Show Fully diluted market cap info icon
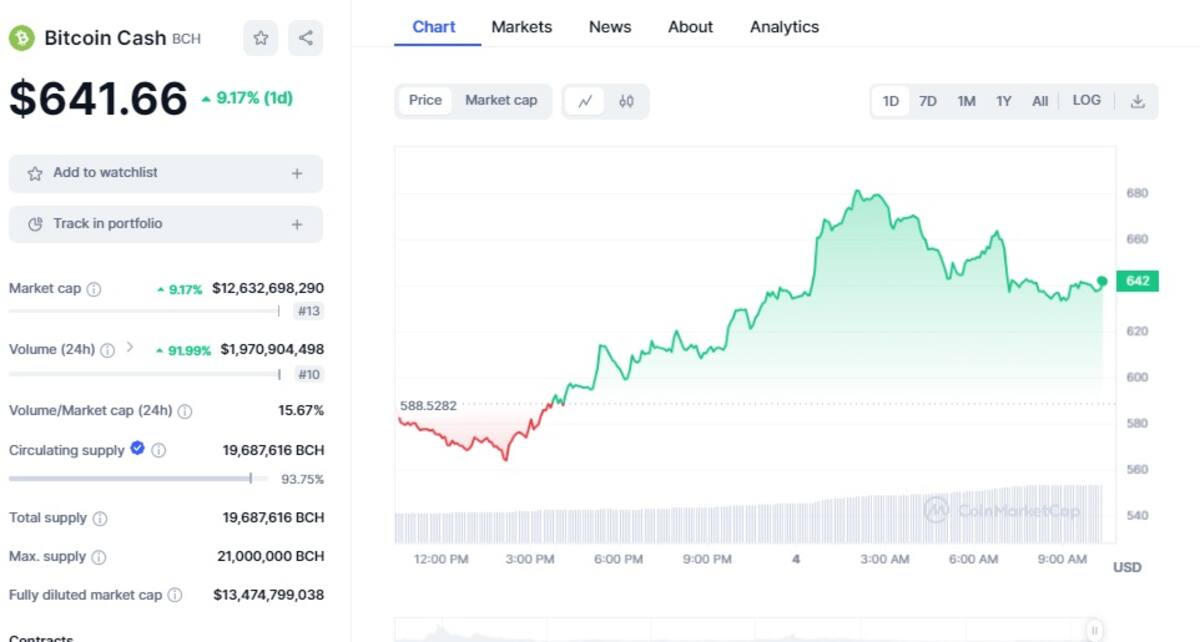1200x642 pixels. pyautogui.click(x=175, y=595)
